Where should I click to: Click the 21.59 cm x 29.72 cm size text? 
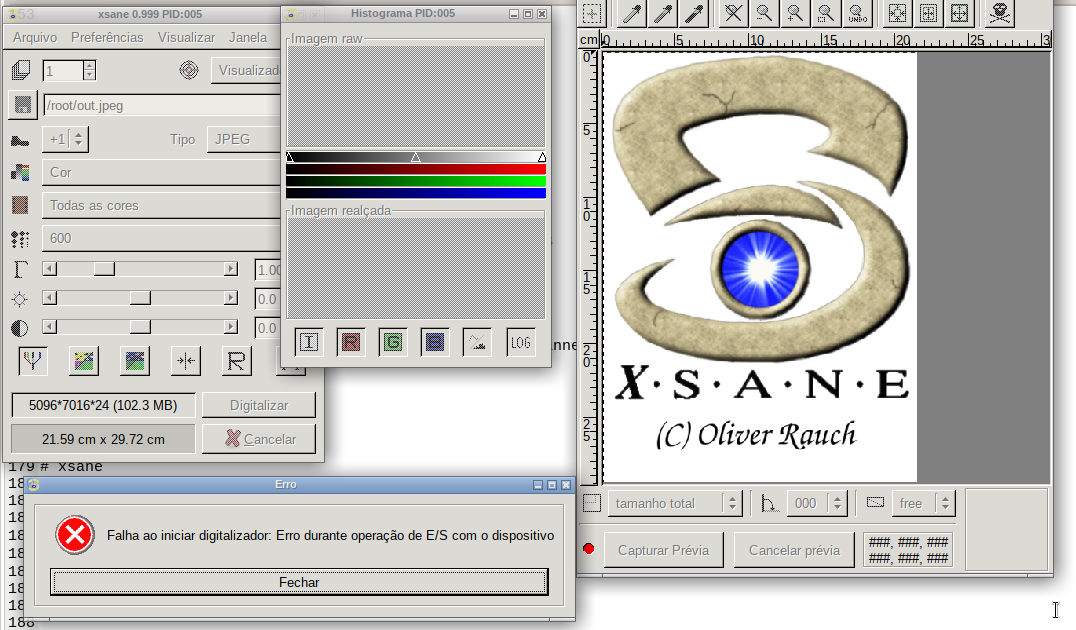pyautogui.click(x=103, y=439)
